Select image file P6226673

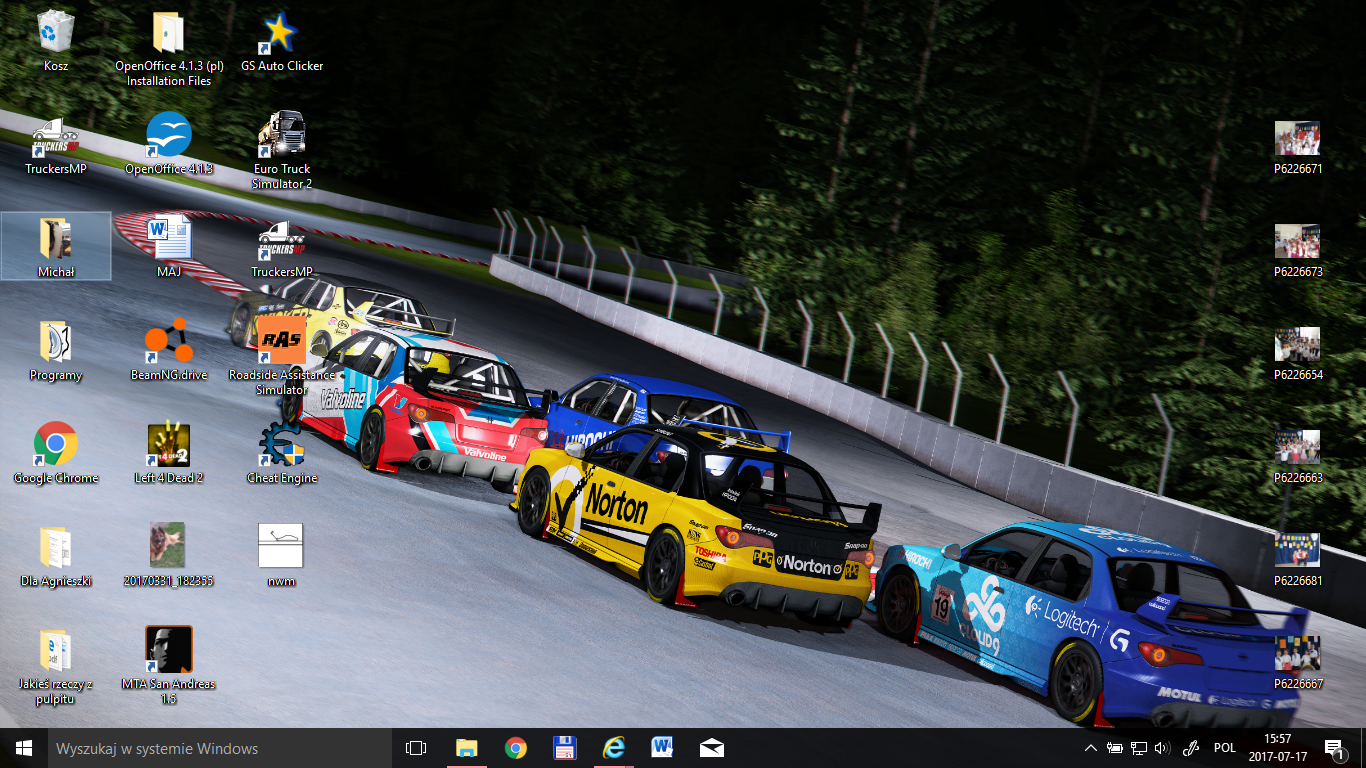1298,251
